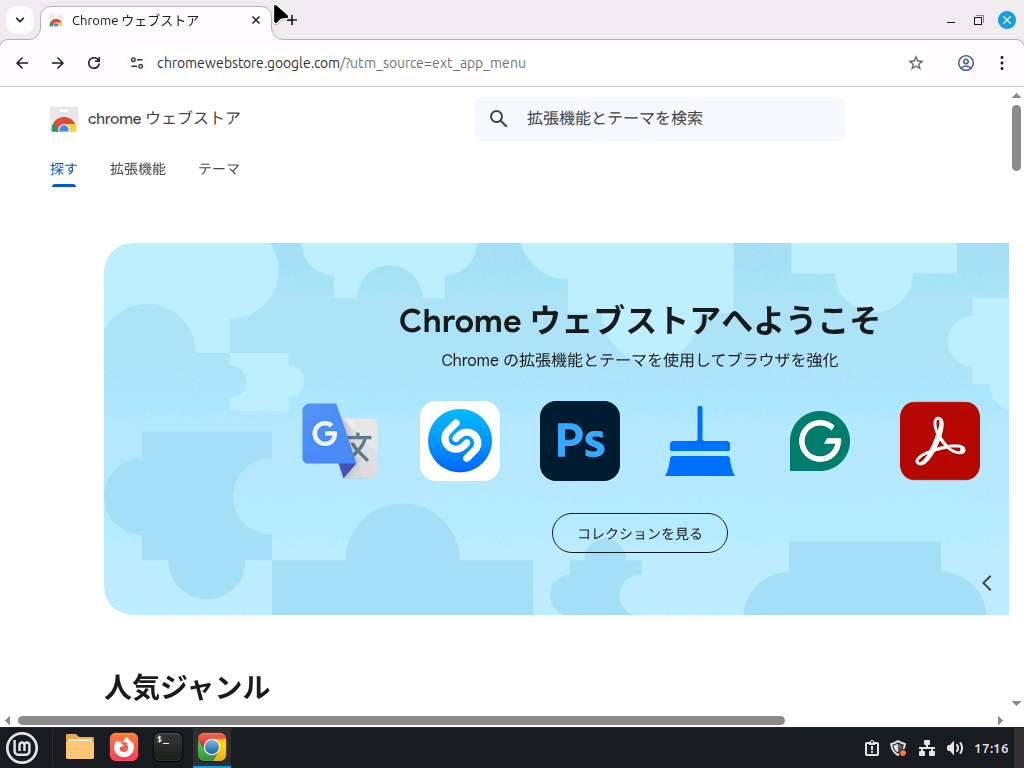Open the tab search chevron in the title bar
1024x768 pixels.
click(20, 20)
